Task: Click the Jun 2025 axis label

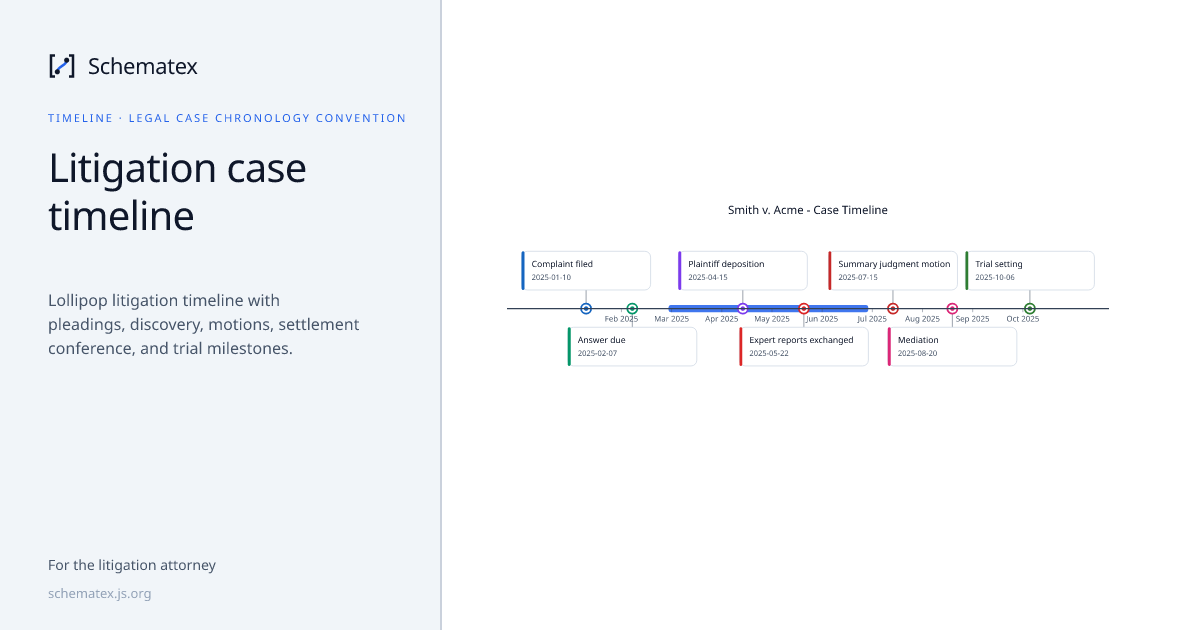Action: (822, 319)
